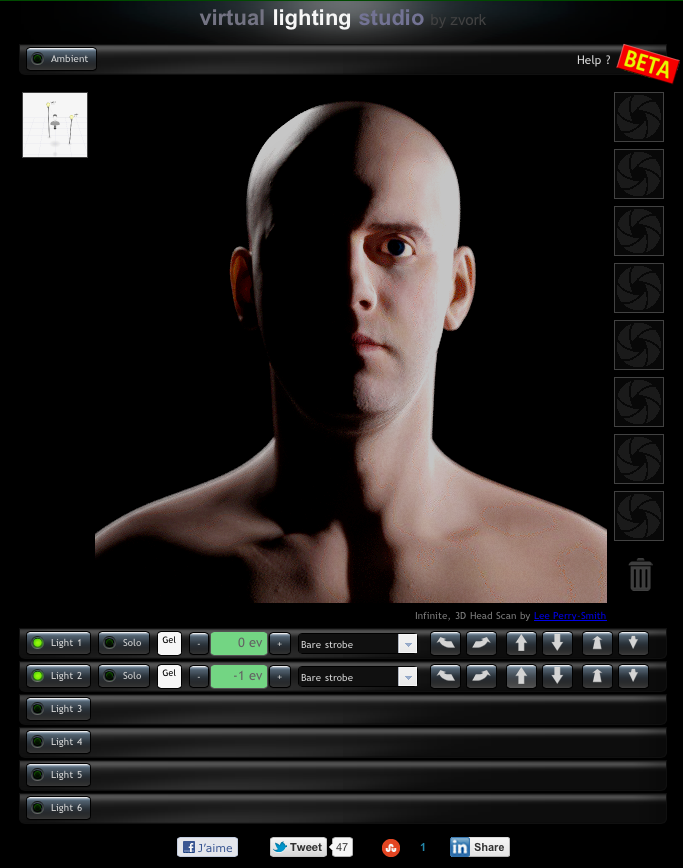Solo Light 2
683x868 pixels.
coord(124,676)
